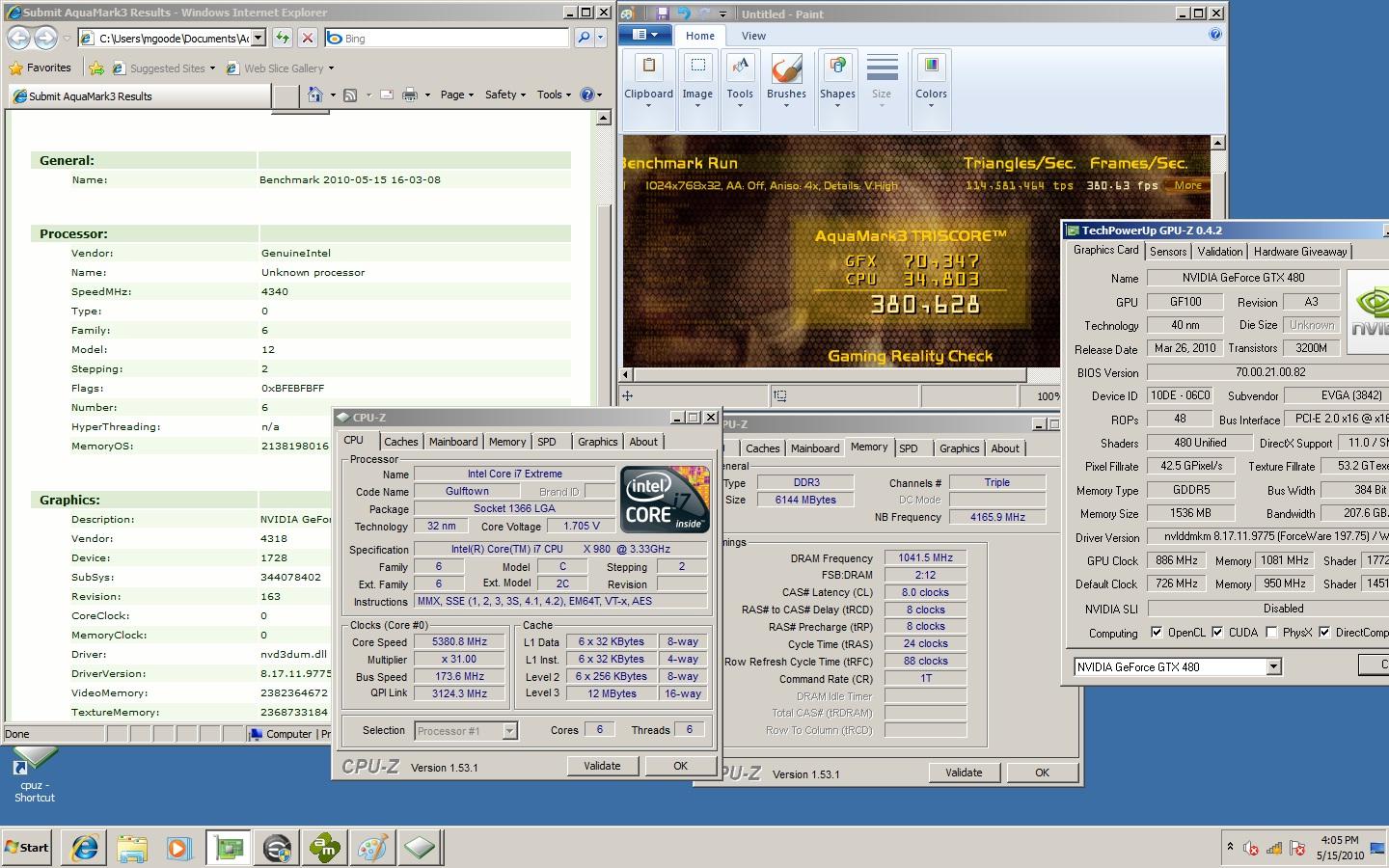Click the volume icon in system tray
1389x868 pixels.
1251,849
